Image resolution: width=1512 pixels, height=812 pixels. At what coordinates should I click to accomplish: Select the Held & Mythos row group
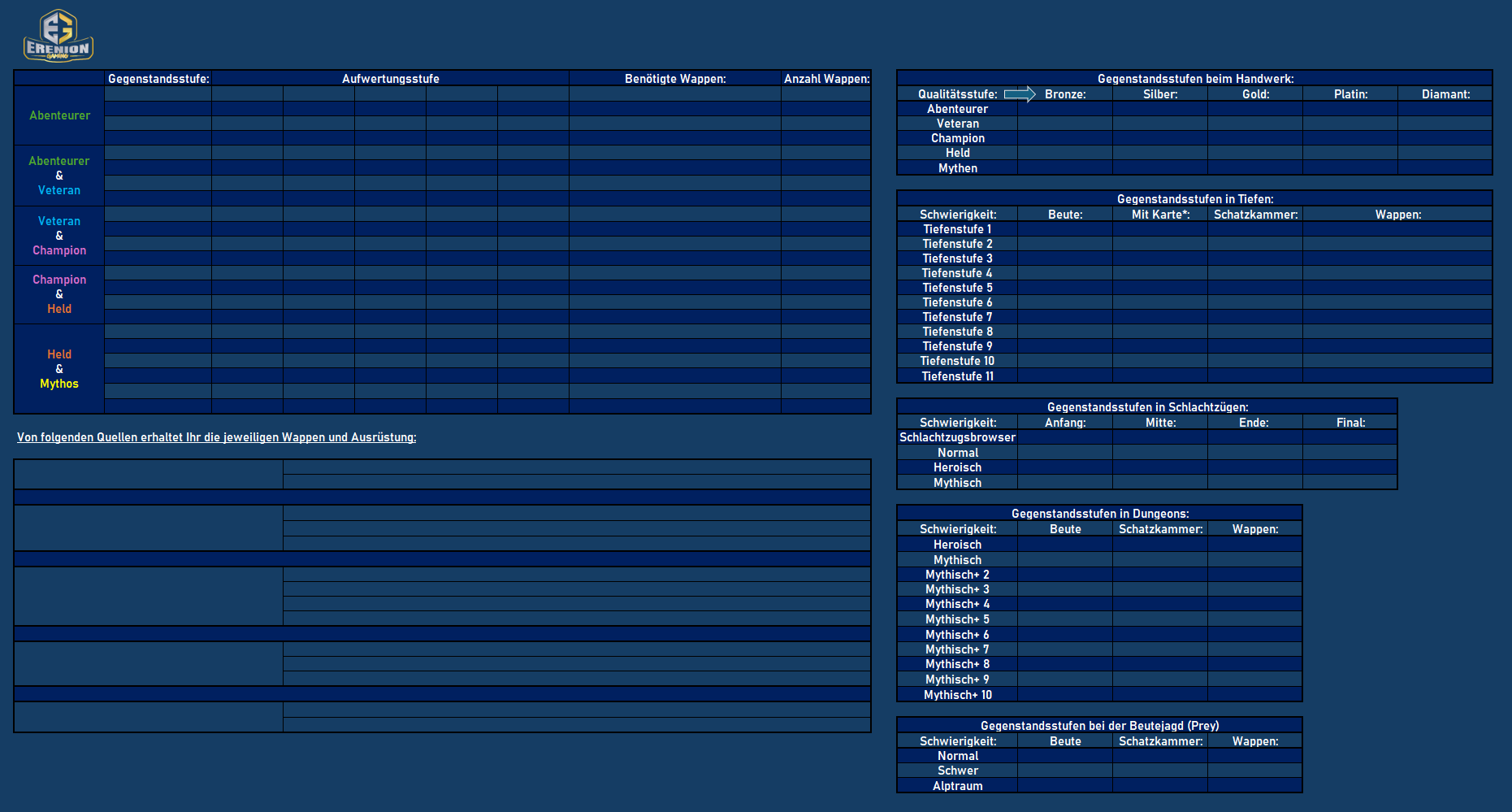(59, 369)
